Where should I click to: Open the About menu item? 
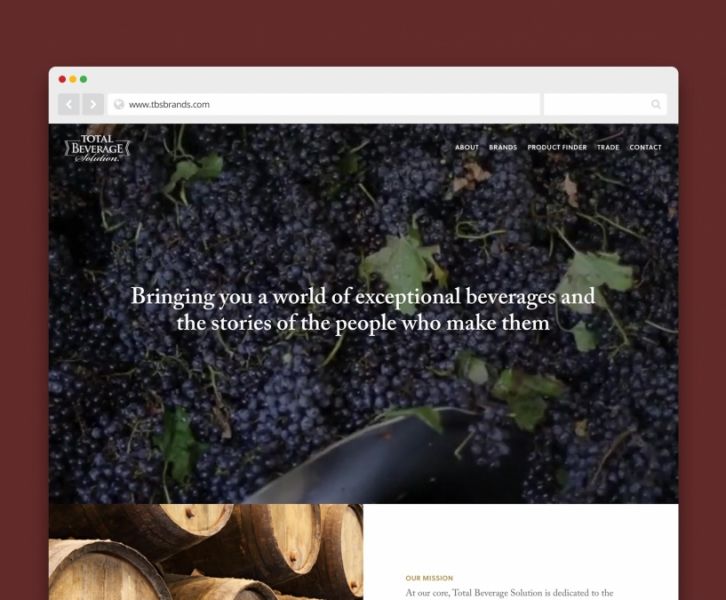click(467, 147)
